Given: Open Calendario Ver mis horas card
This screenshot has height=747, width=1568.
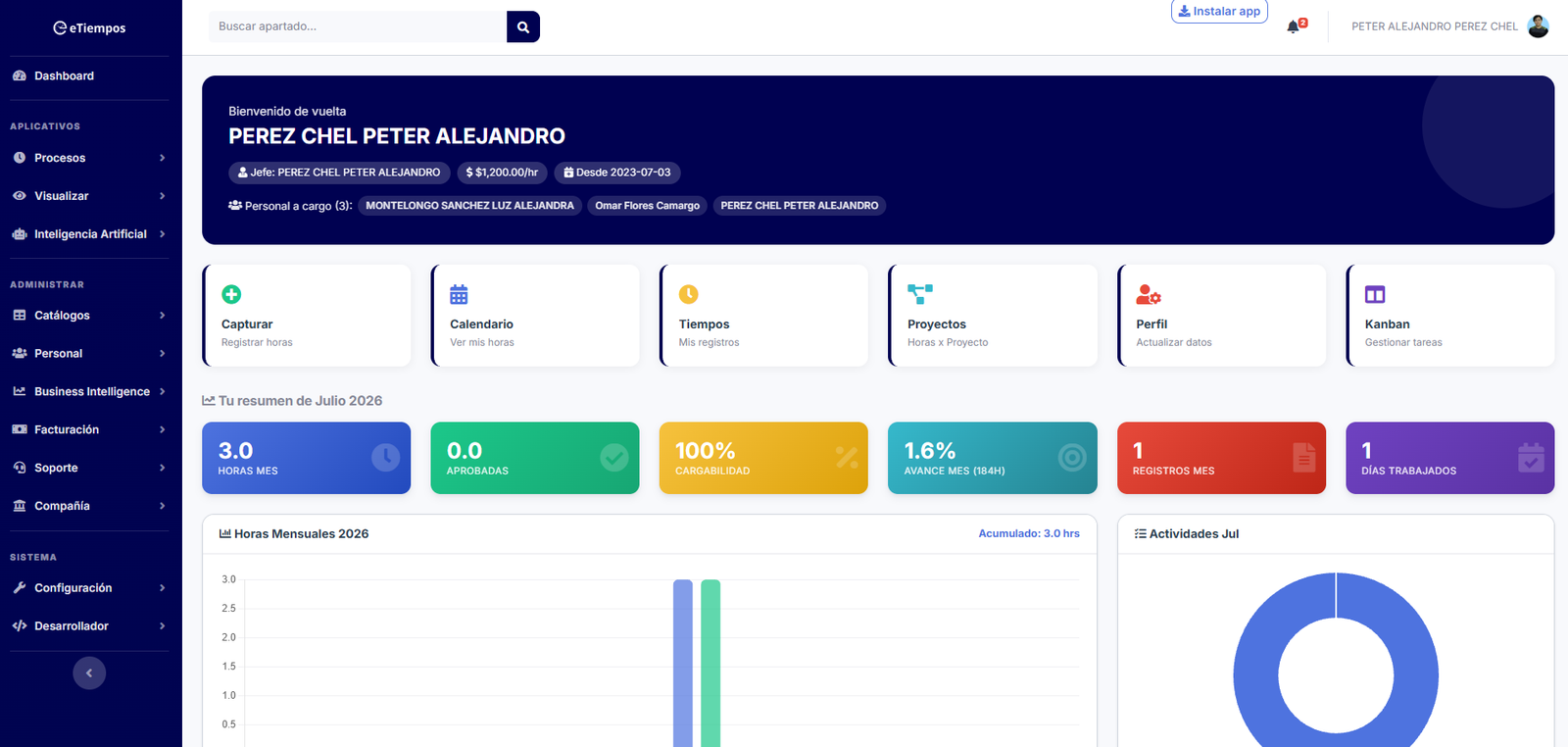Looking at the screenshot, I should [535, 316].
